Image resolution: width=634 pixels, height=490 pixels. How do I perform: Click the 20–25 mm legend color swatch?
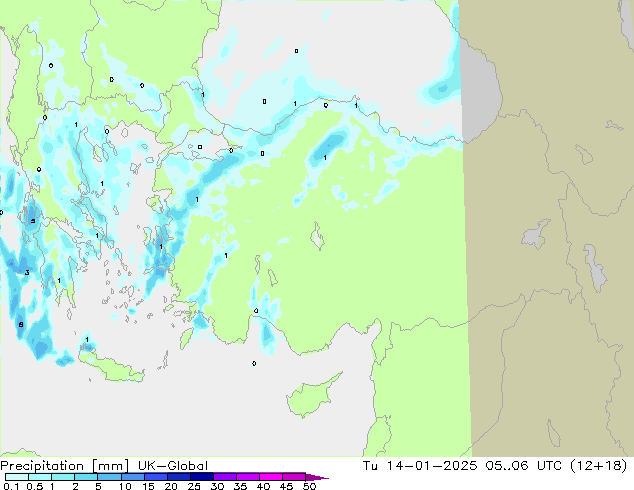[178, 477]
